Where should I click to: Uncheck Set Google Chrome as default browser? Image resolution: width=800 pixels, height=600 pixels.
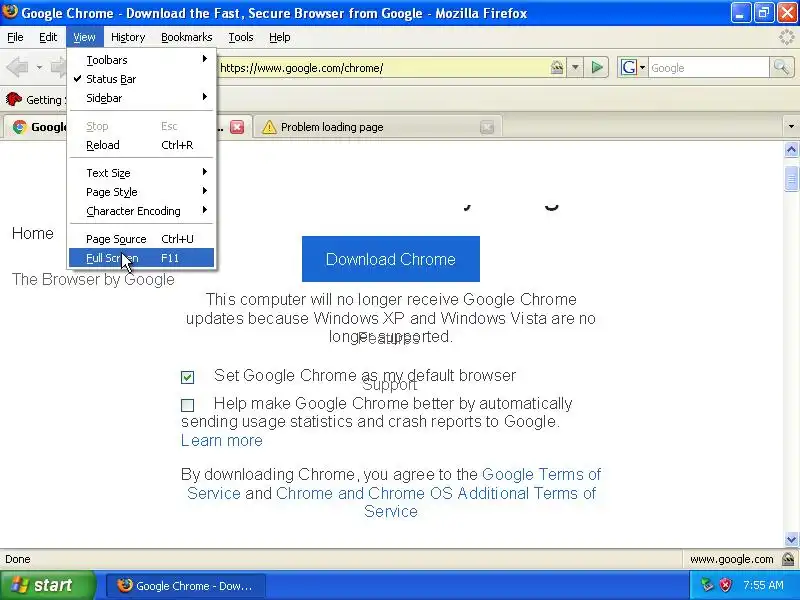tap(187, 377)
